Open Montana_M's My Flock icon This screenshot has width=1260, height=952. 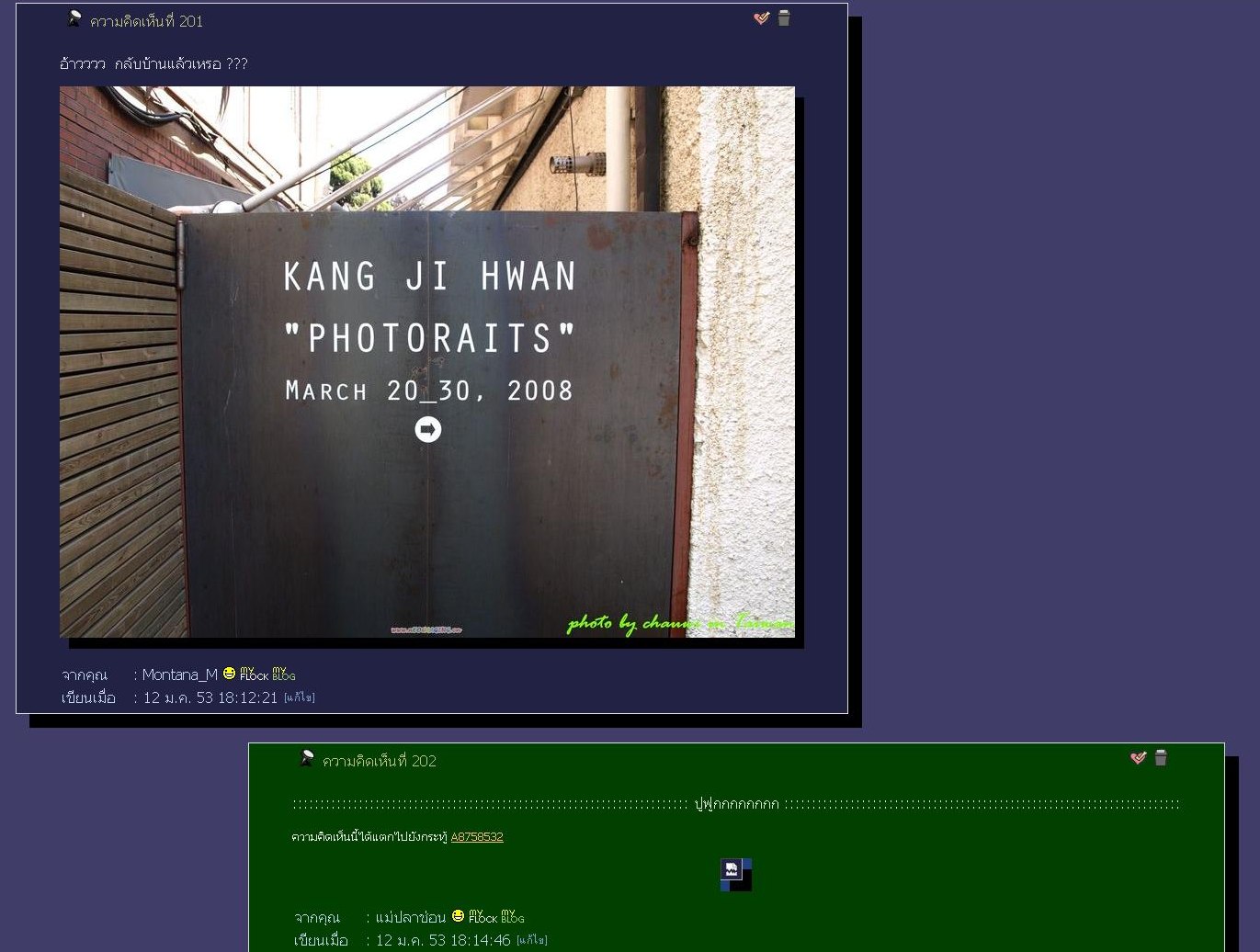(254, 674)
